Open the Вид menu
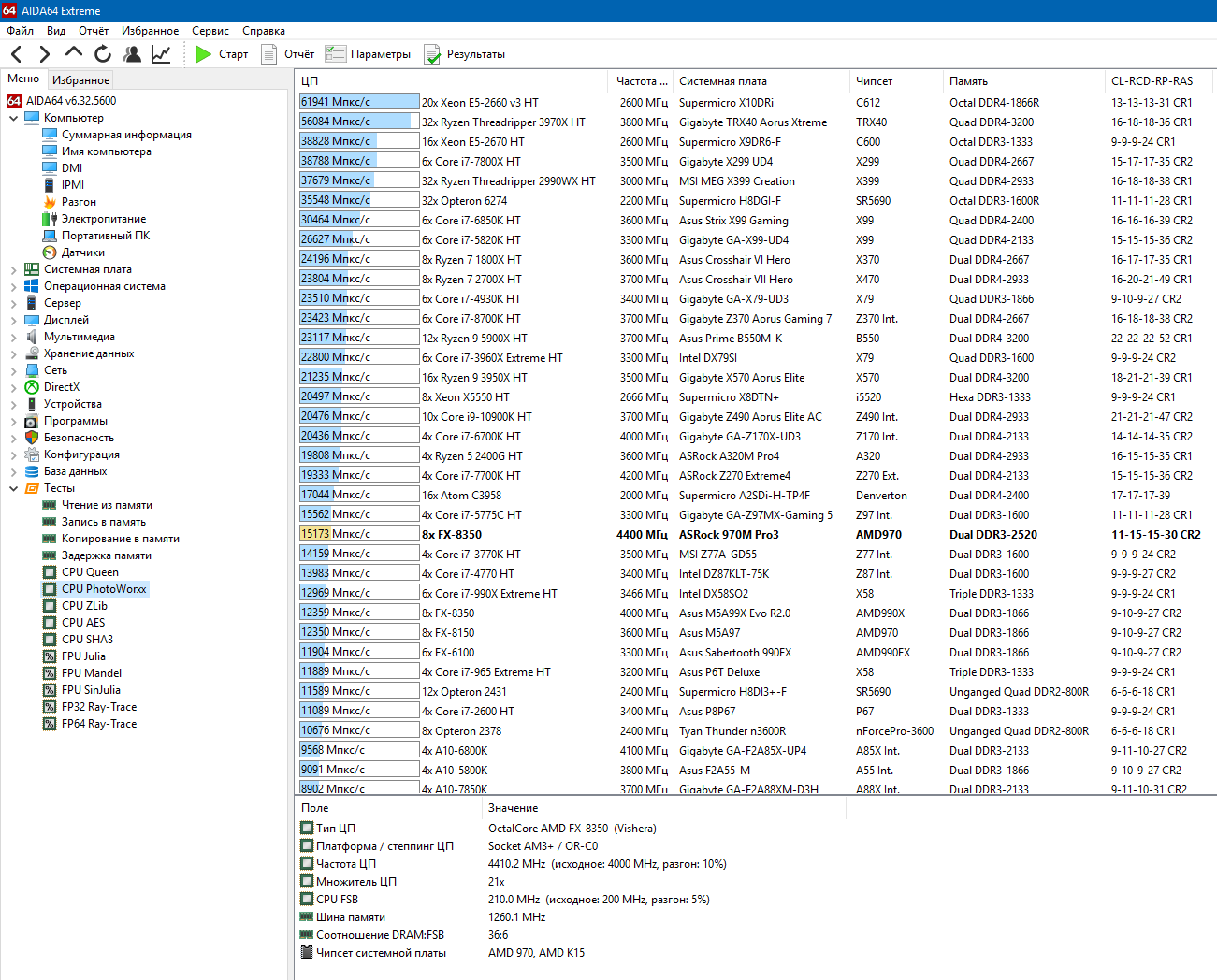1217x980 pixels. click(x=56, y=31)
